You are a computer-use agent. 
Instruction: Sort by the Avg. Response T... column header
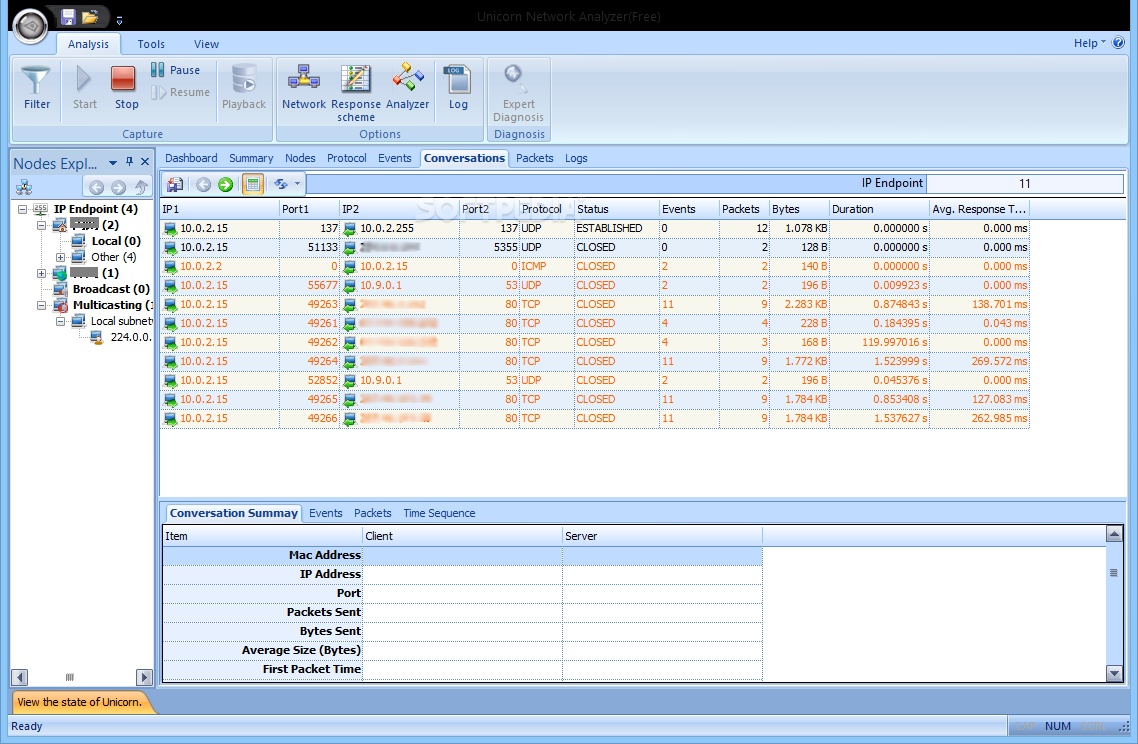tap(979, 209)
